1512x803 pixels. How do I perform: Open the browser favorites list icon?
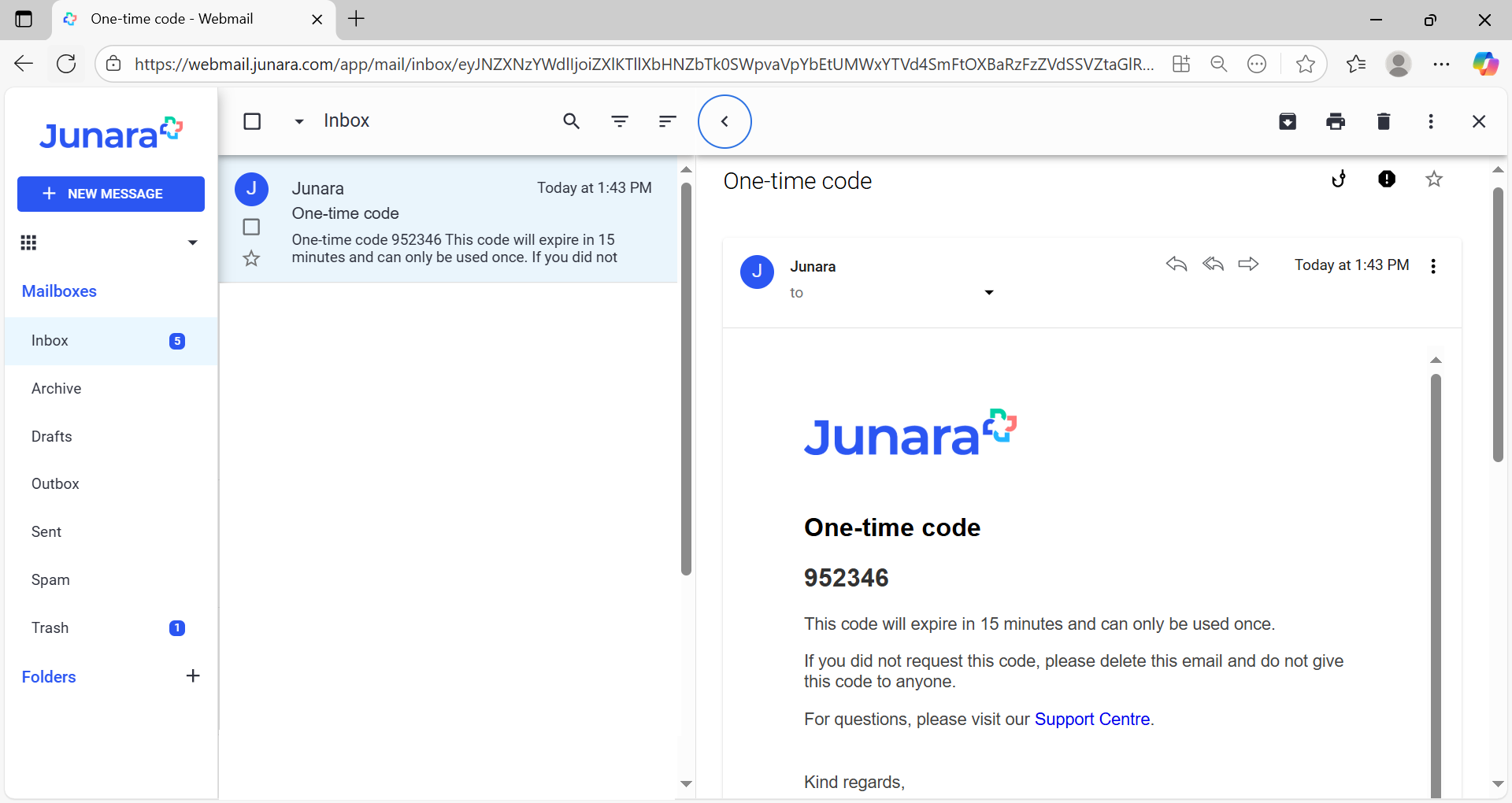pos(1356,65)
